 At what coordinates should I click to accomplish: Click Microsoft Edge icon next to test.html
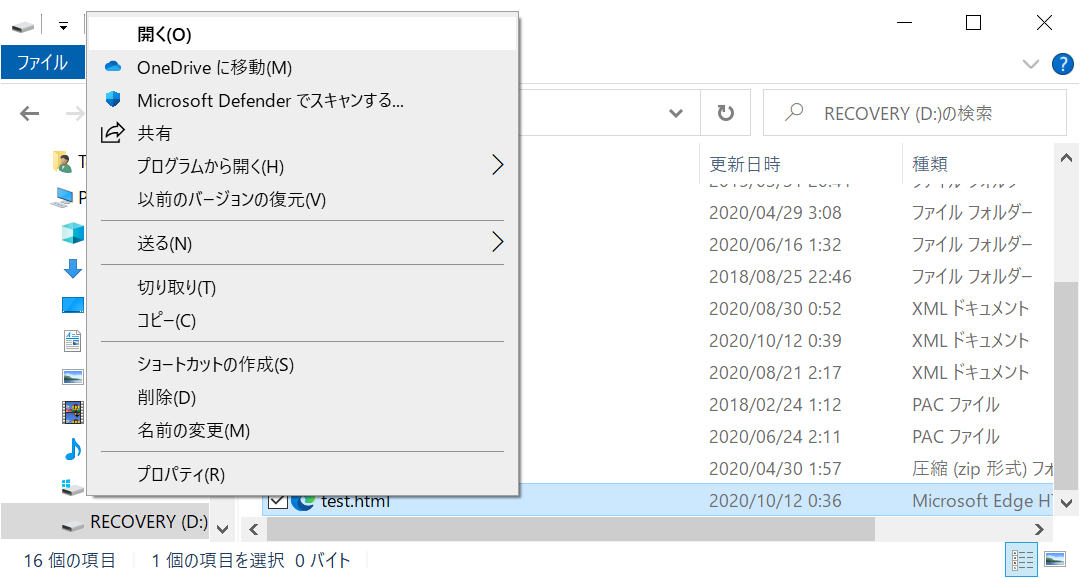(303, 501)
